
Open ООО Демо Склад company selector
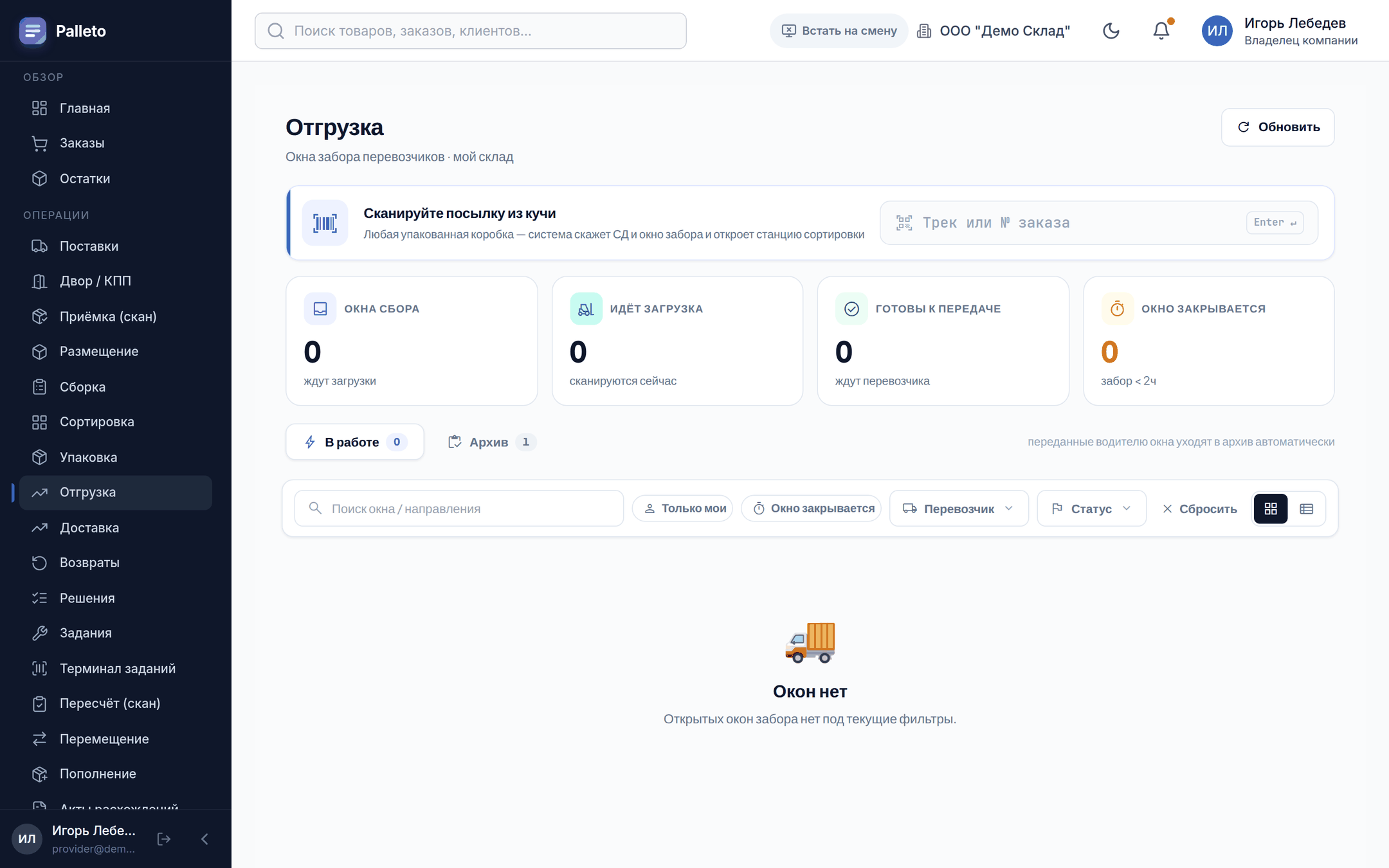point(994,31)
